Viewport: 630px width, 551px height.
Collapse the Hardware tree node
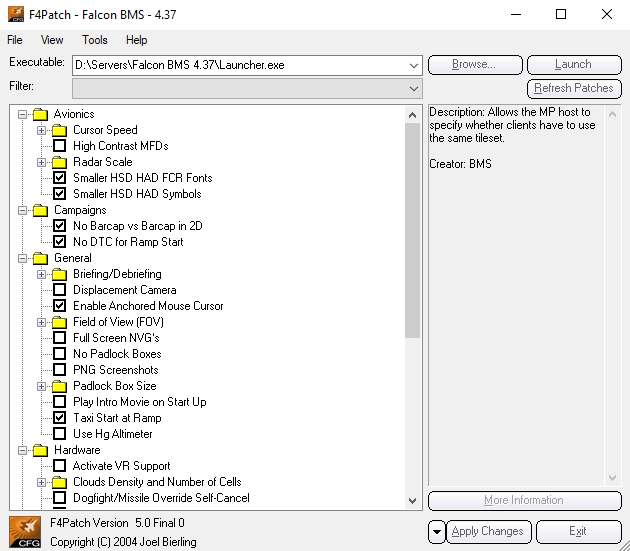22,451
